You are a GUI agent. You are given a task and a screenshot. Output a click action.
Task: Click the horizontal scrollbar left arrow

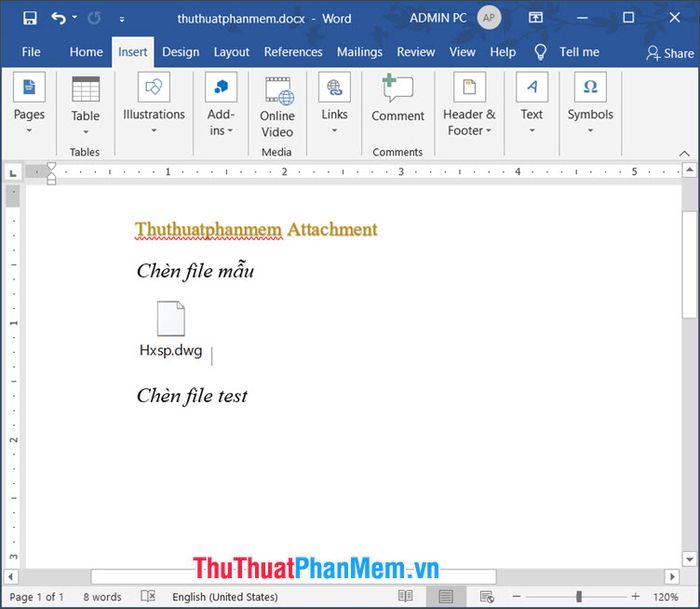pyautogui.click(x=11, y=576)
